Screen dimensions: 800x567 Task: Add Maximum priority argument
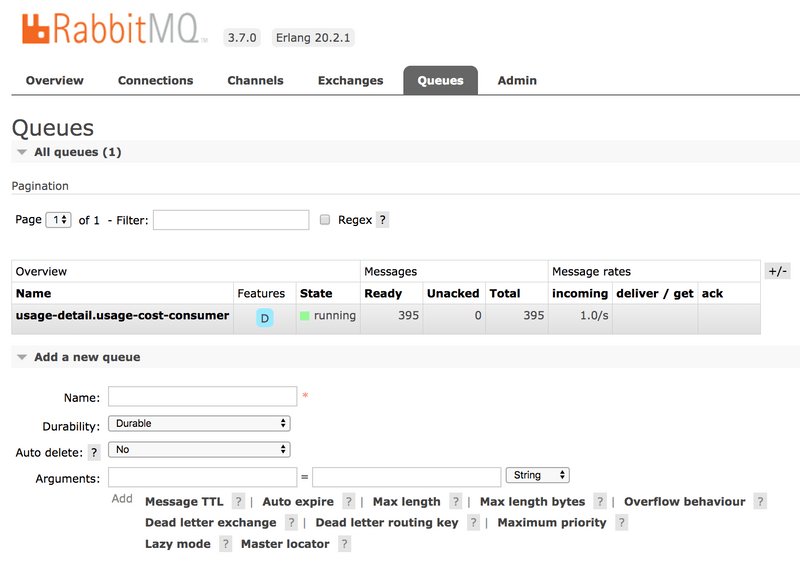pos(552,523)
